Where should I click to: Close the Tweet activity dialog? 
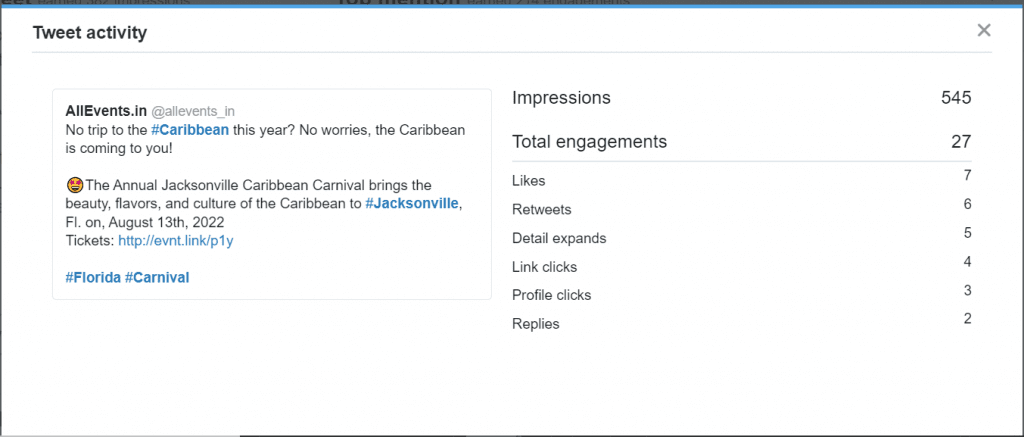[x=984, y=30]
